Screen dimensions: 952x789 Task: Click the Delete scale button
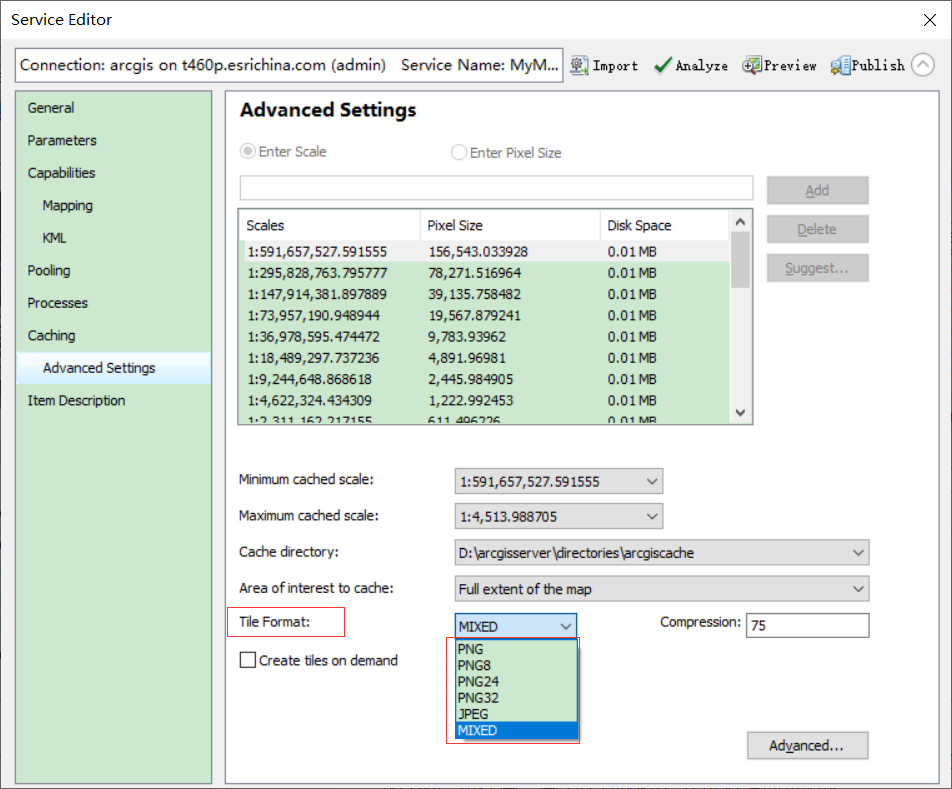[x=817, y=229]
